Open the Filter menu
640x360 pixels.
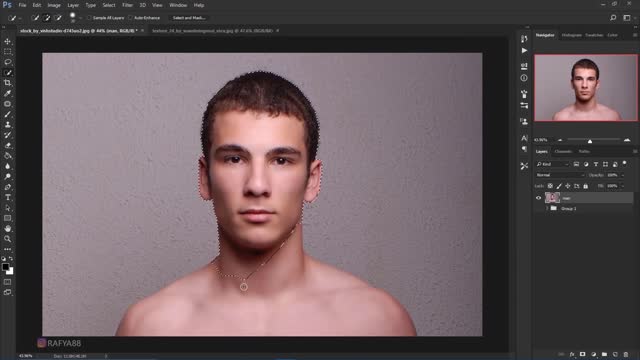click(127, 5)
